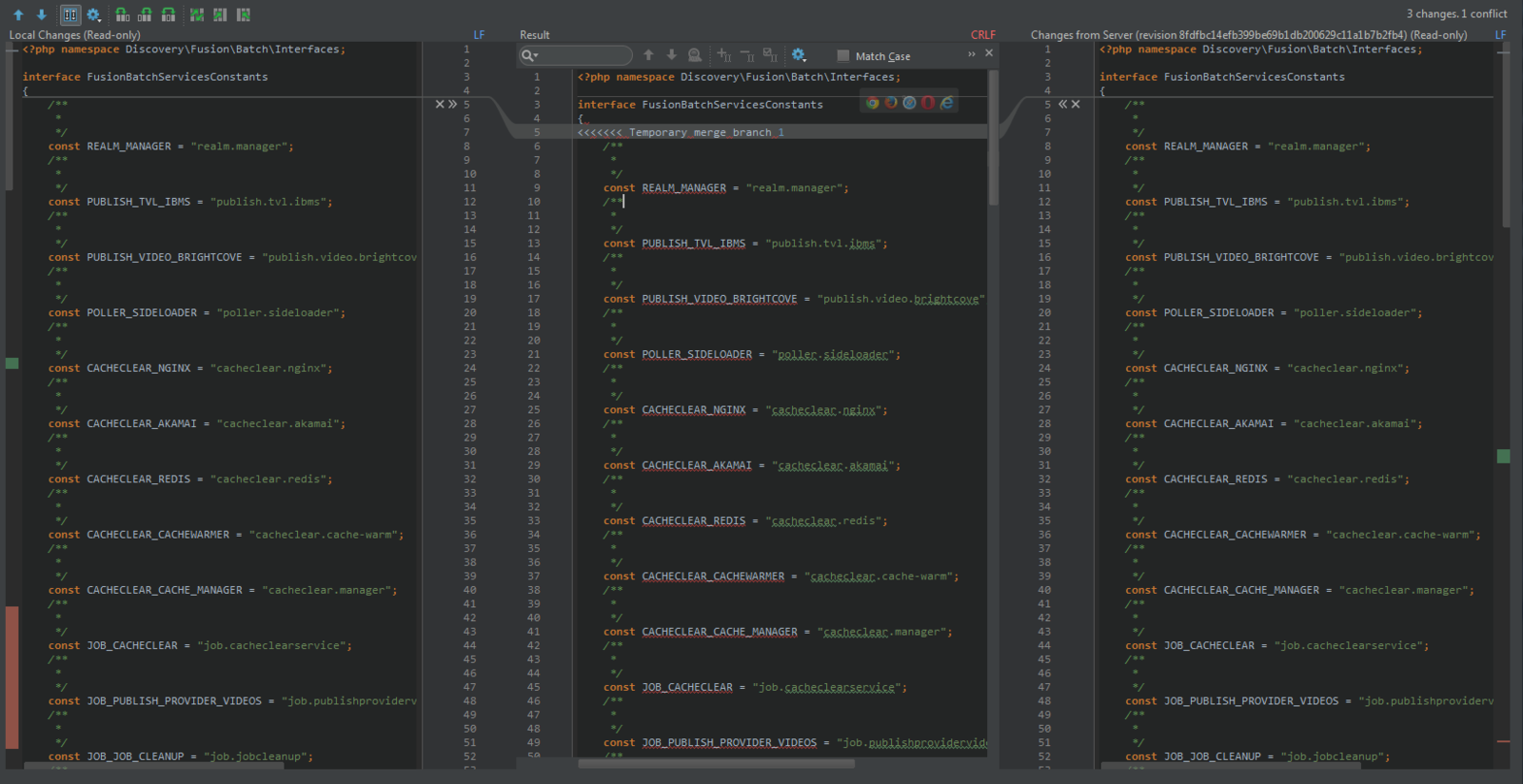Click the CRLF line separator label
1523x784 pixels.
tap(982, 35)
